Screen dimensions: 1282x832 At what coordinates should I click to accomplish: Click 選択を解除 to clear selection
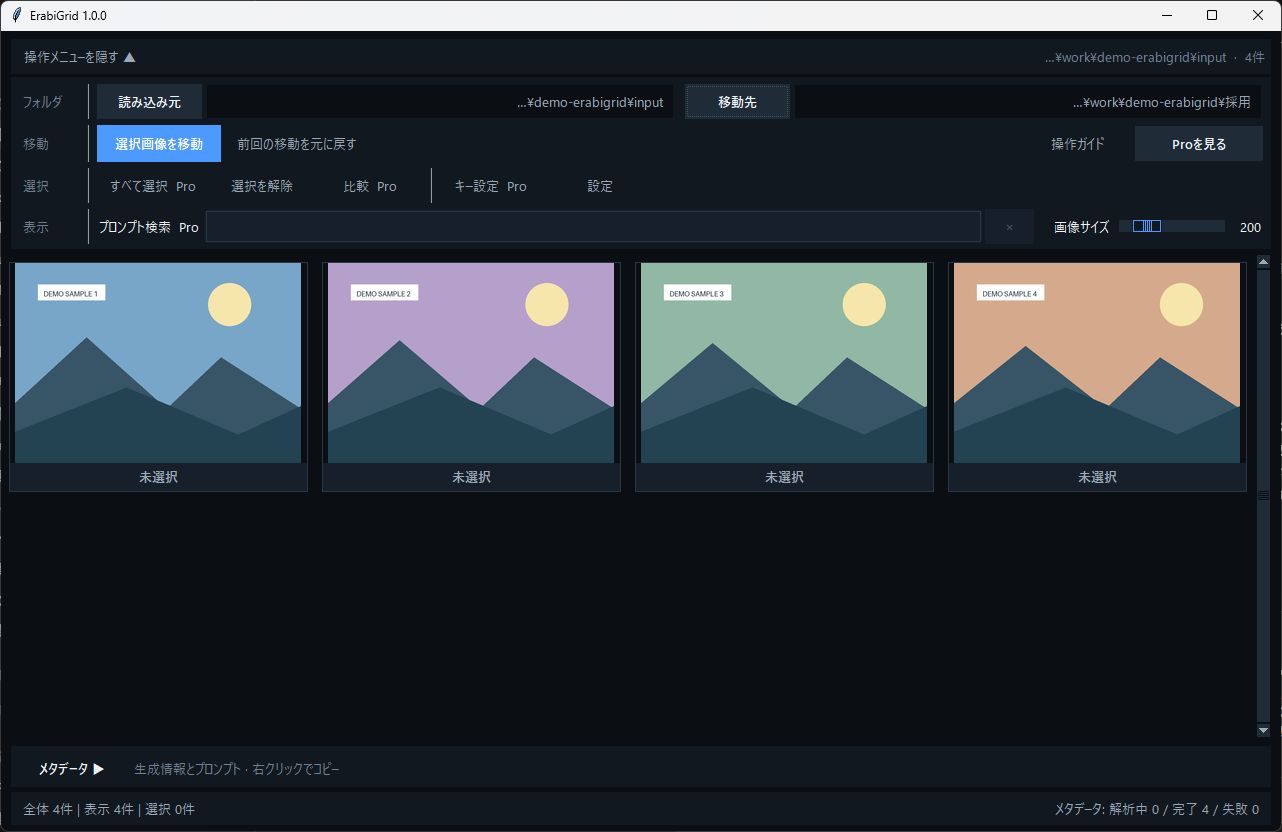pos(262,186)
